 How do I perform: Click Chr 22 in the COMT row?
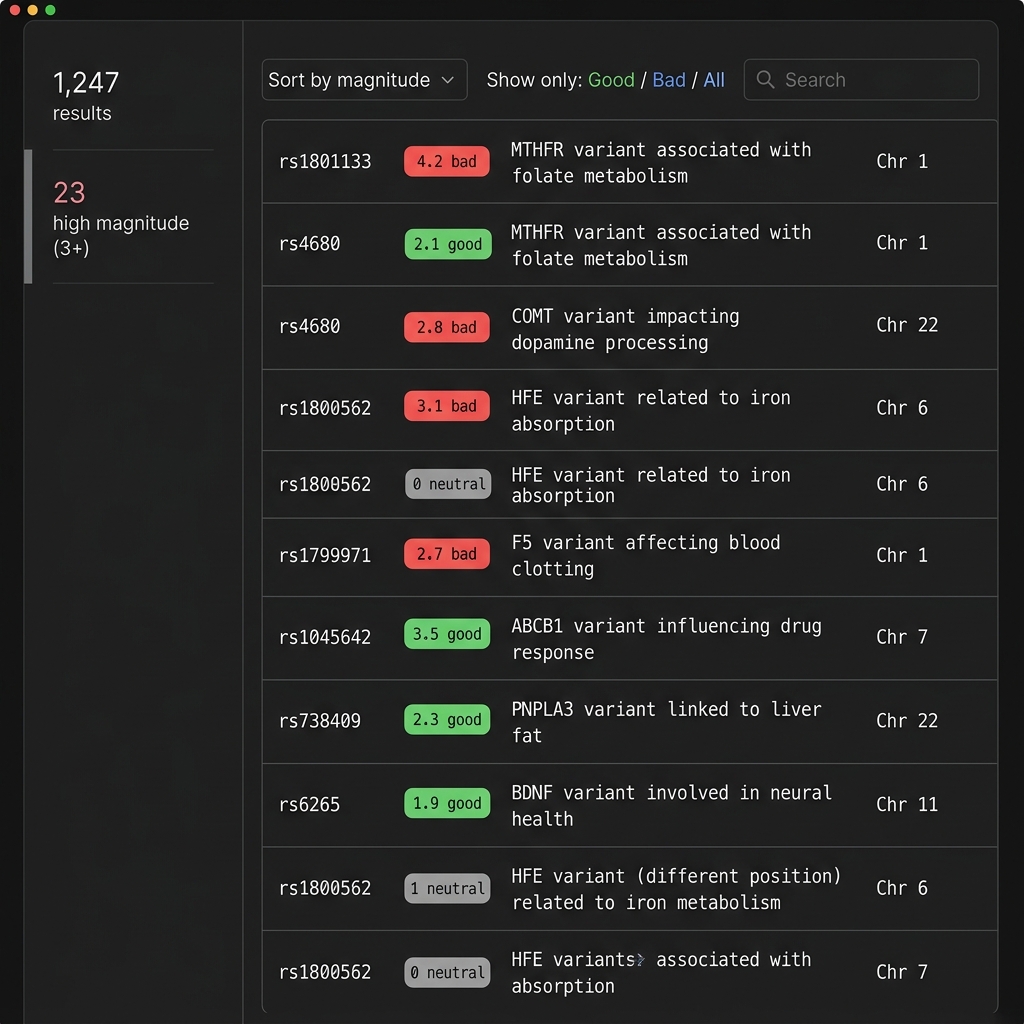click(906, 325)
